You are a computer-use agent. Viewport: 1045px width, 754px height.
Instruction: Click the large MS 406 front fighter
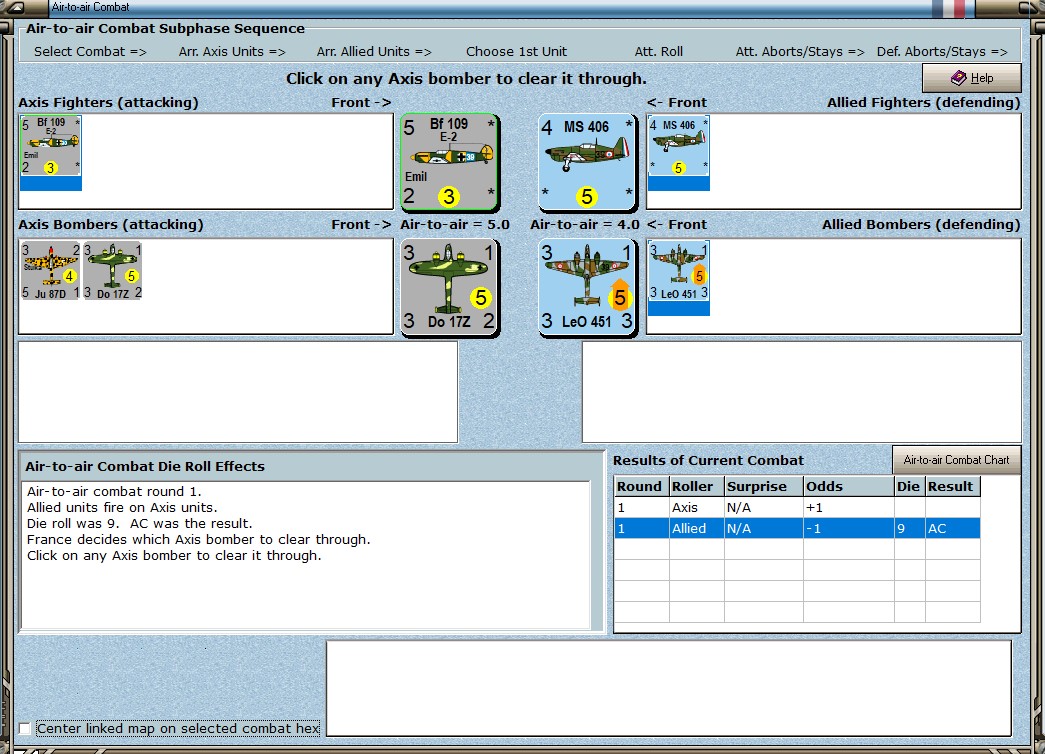(x=587, y=162)
